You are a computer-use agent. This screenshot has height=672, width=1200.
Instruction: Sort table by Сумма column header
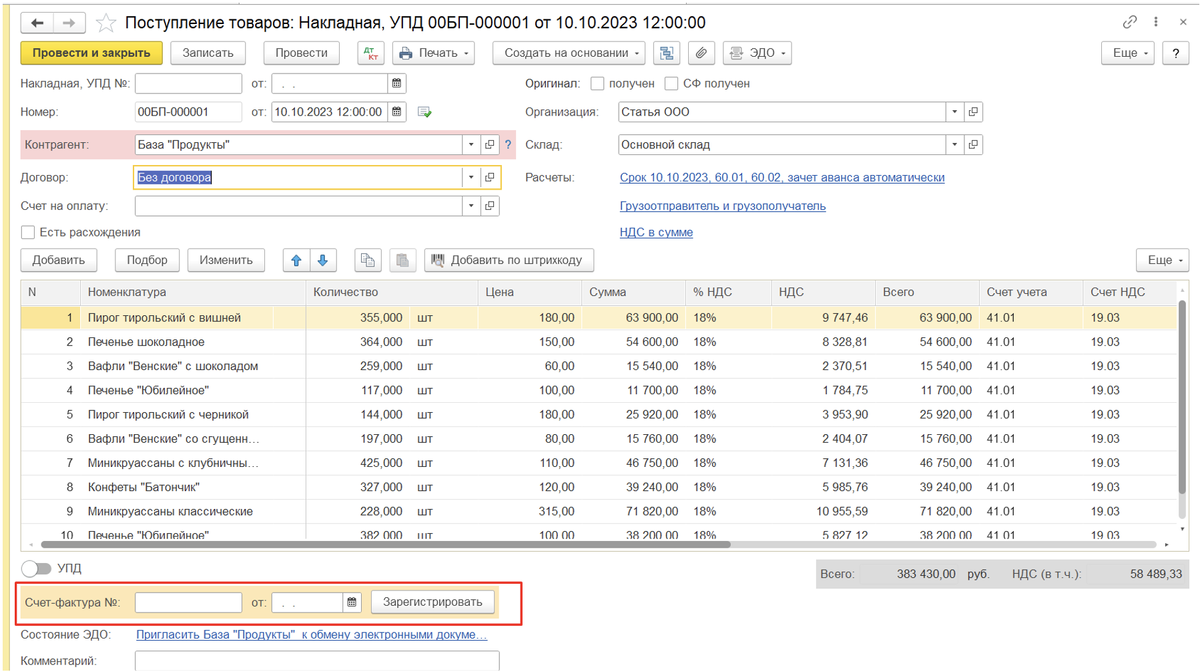click(633, 292)
